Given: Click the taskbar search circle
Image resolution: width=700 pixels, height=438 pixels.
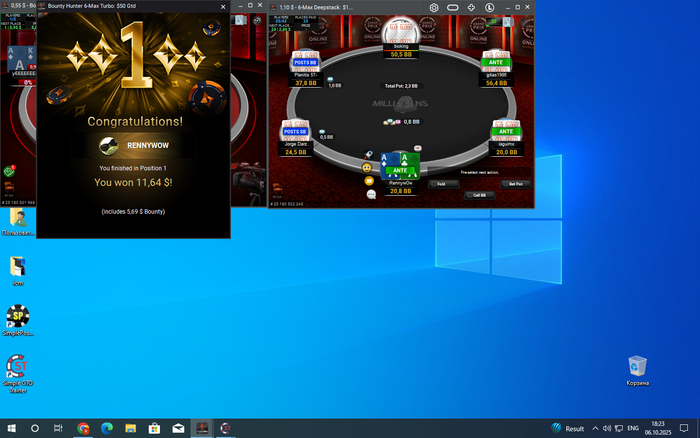Looking at the screenshot, I should 34,428.
